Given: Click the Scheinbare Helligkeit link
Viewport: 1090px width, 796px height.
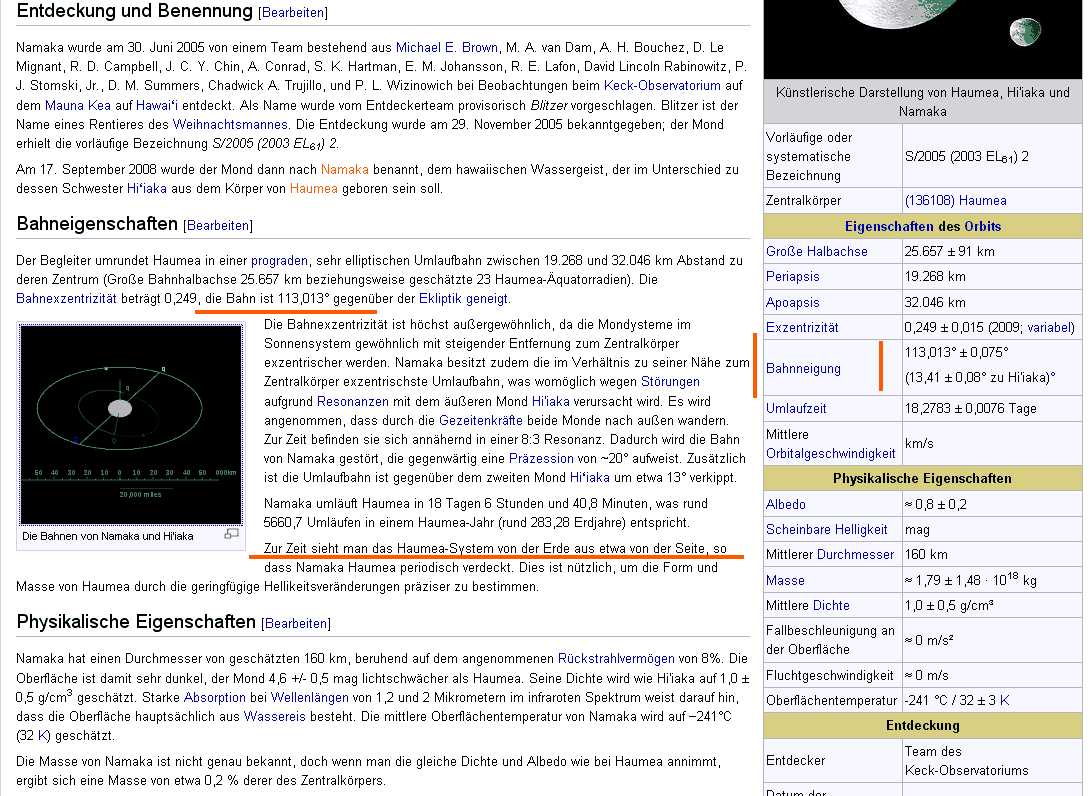Looking at the screenshot, I should (x=826, y=530).
